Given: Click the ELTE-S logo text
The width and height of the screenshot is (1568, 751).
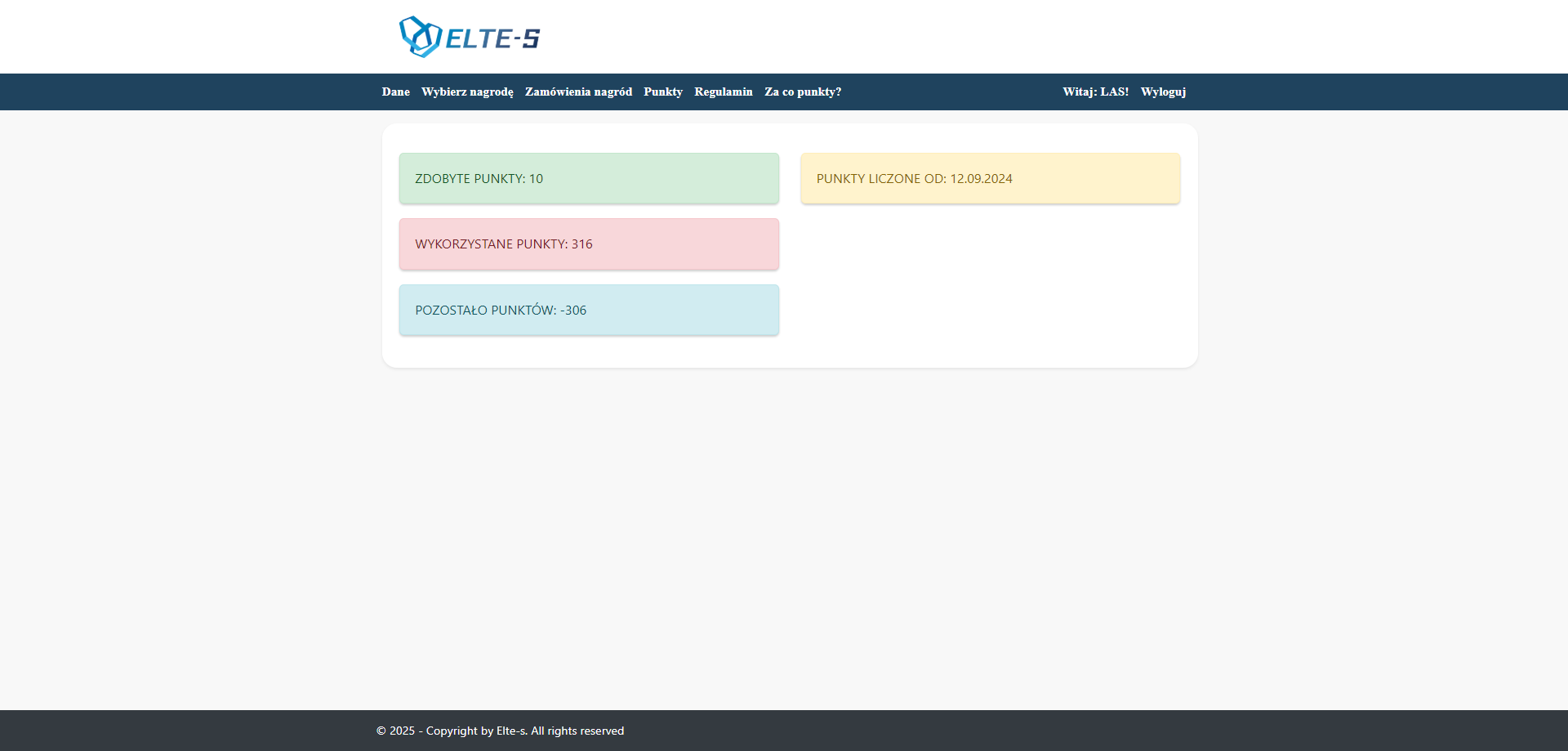Looking at the screenshot, I should [492, 38].
